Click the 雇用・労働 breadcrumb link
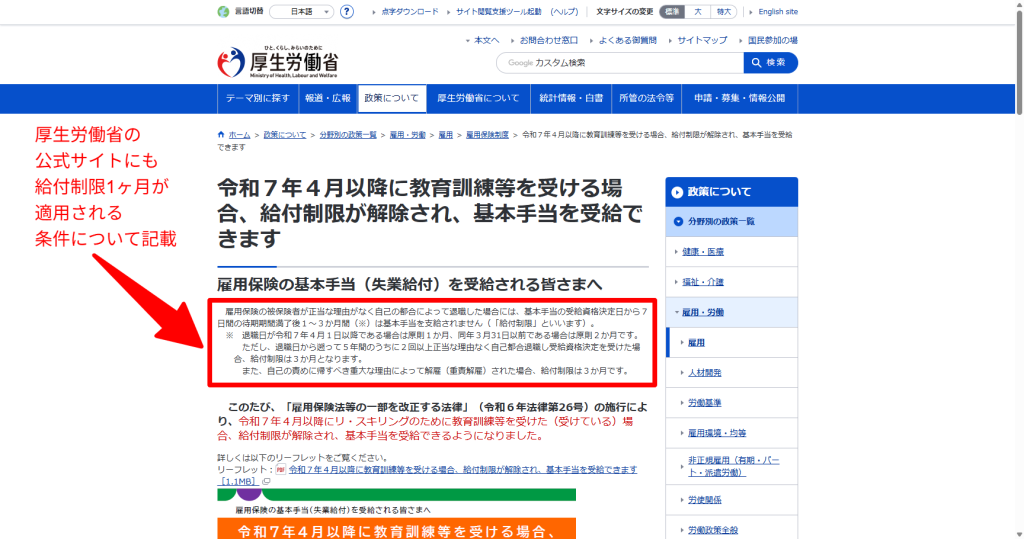 click(x=408, y=135)
